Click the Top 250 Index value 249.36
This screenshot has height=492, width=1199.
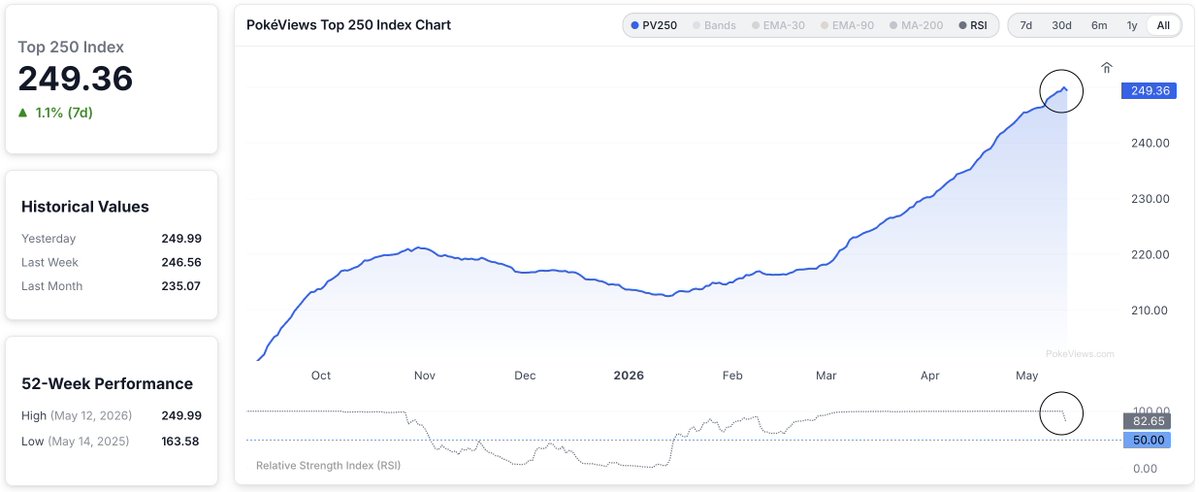pos(76,79)
